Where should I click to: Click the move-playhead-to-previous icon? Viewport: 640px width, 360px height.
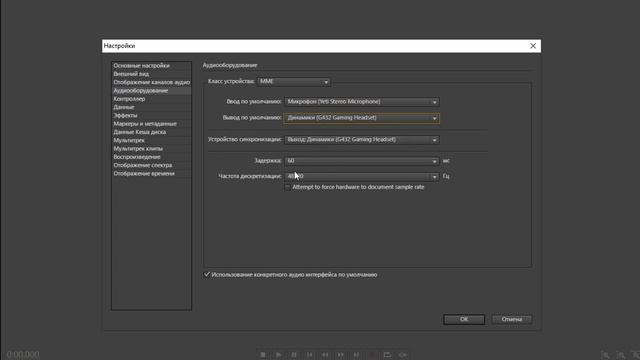click(x=310, y=355)
